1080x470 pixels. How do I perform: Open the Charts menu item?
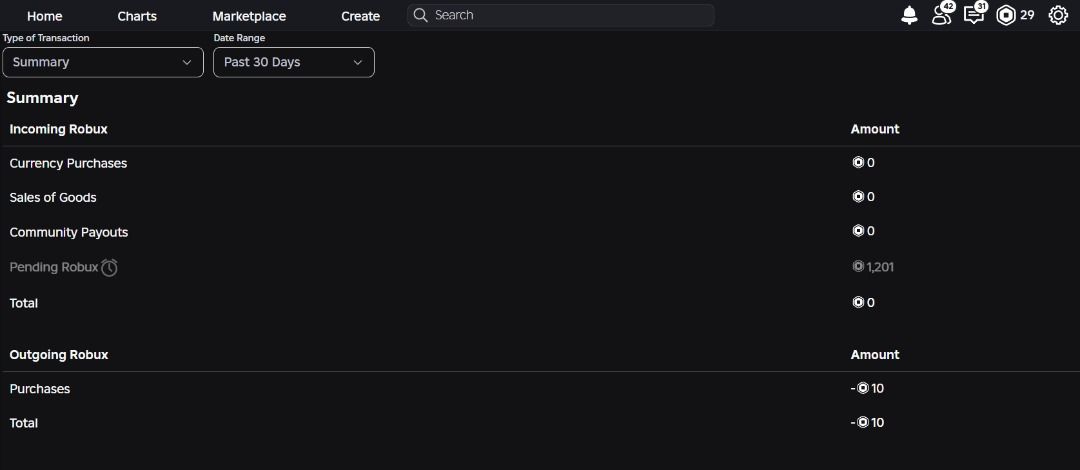137,16
